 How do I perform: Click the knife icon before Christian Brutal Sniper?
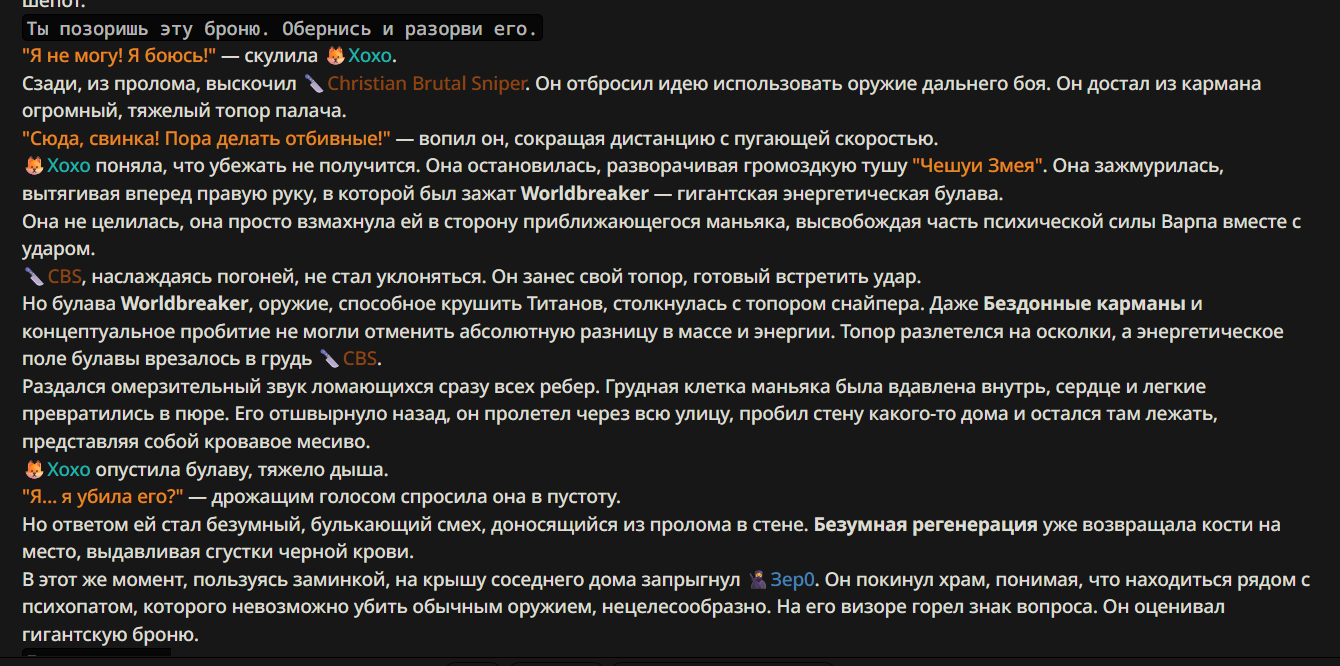(x=314, y=84)
